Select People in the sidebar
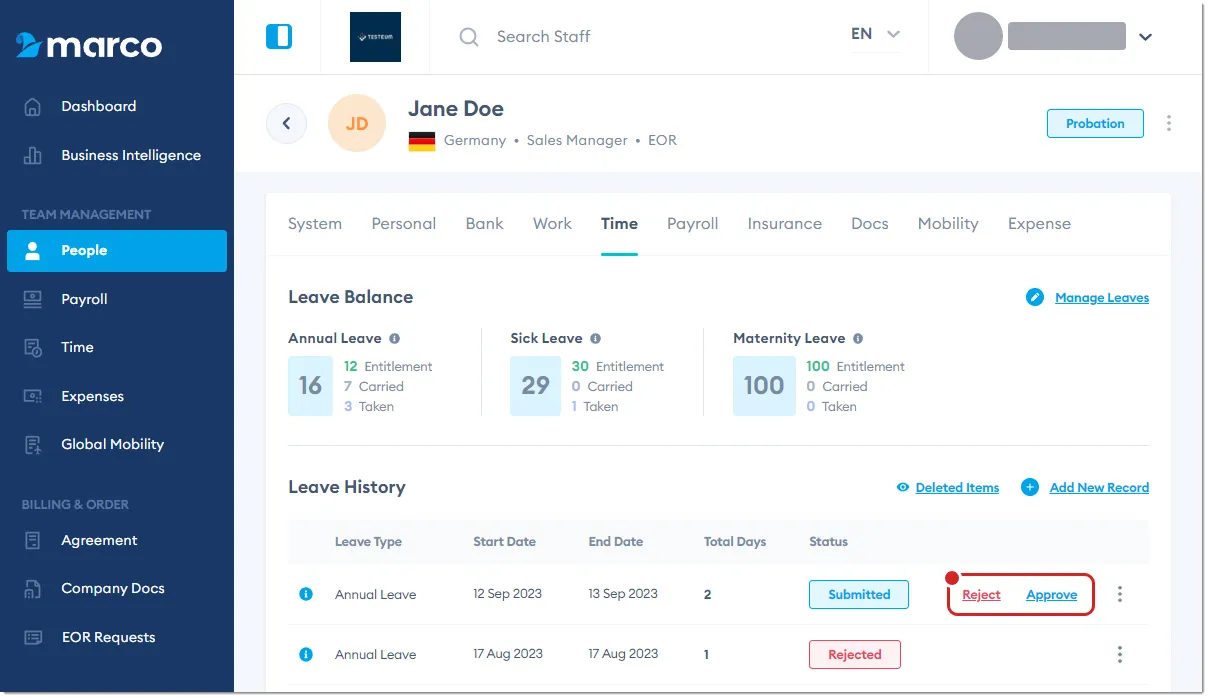The height and width of the screenshot is (698, 1208). [117, 251]
